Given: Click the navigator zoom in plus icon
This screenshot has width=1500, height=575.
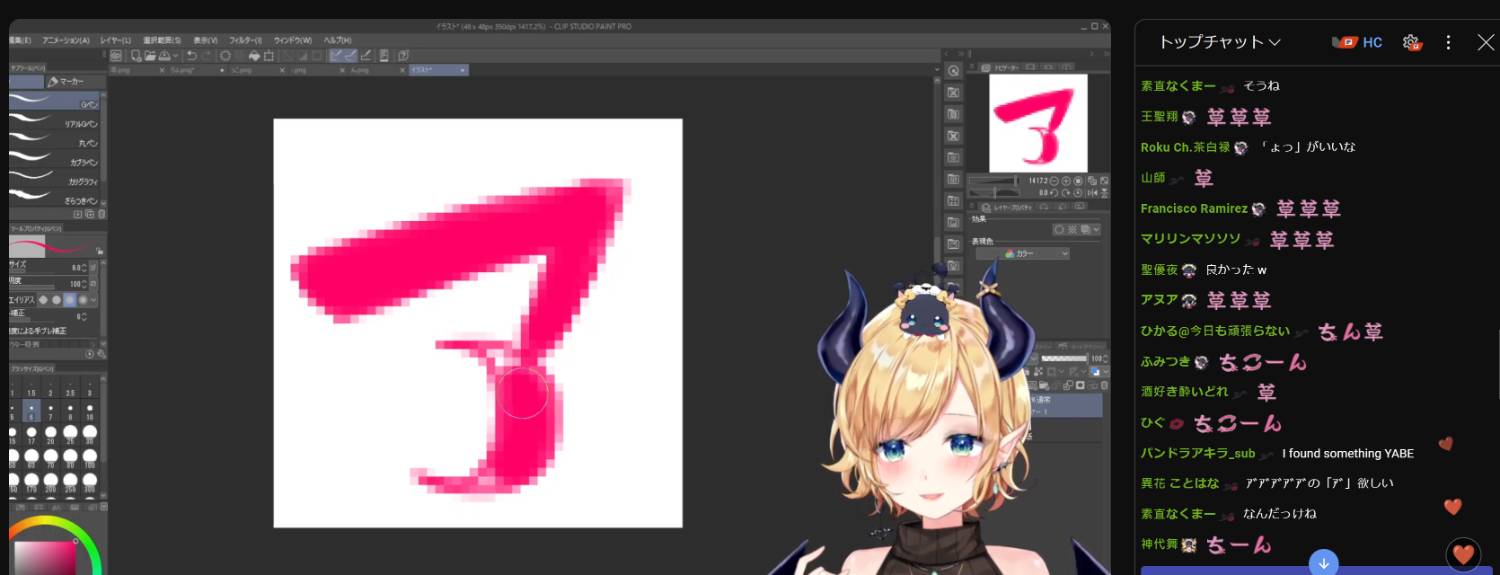Looking at the screenshot, I should pyautogui.click(x=1065, y=180).
